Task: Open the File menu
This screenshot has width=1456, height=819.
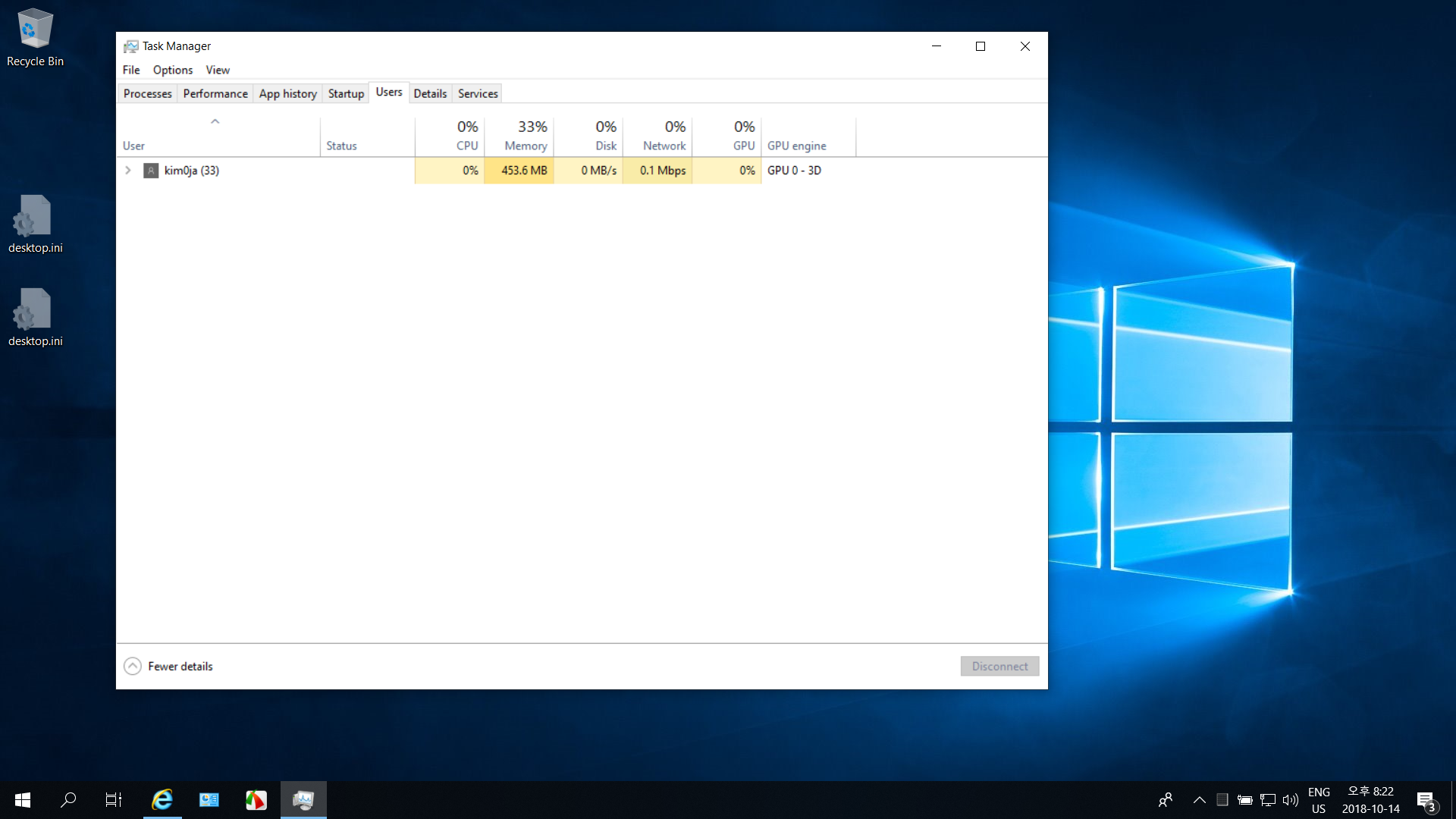Action: (x=131, y=70)
